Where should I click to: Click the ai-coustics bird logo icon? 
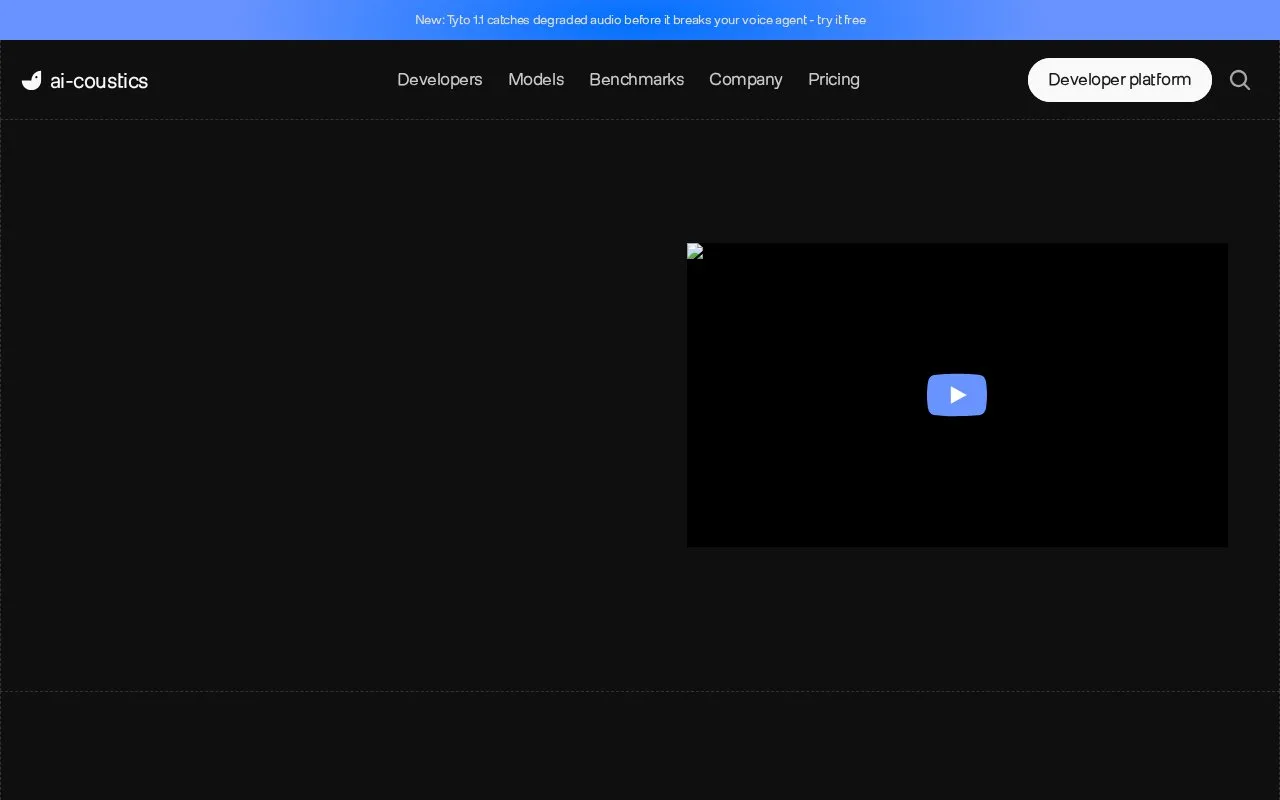tap(32, 81)
